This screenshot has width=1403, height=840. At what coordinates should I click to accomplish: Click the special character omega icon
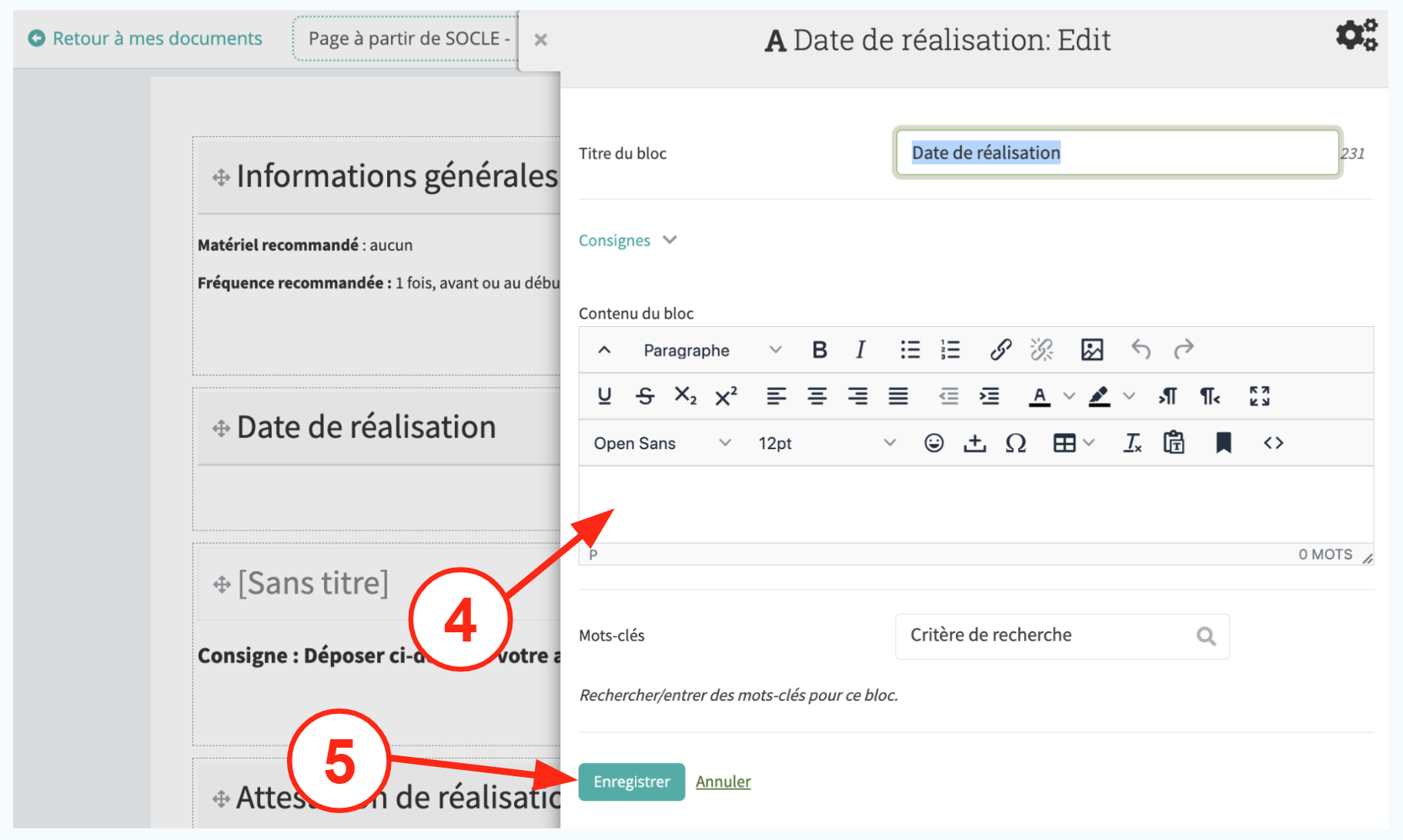click(1015, 443)
